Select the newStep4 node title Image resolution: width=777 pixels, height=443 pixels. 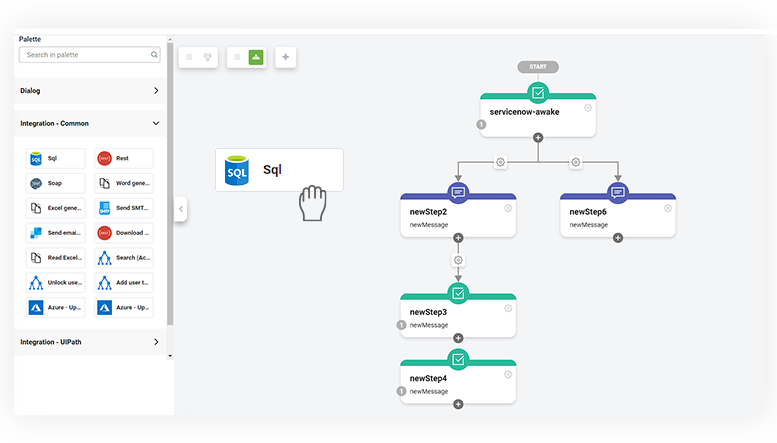428,378
